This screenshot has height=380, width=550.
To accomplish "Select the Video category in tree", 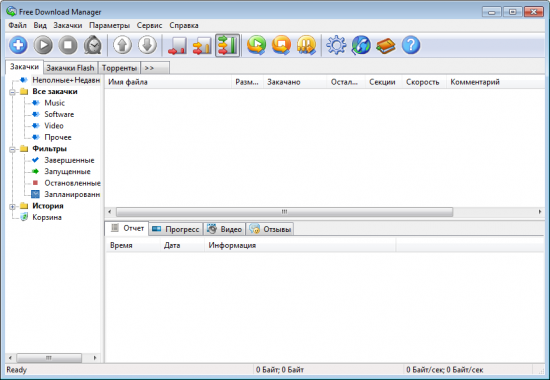I will tap(54, 126).
